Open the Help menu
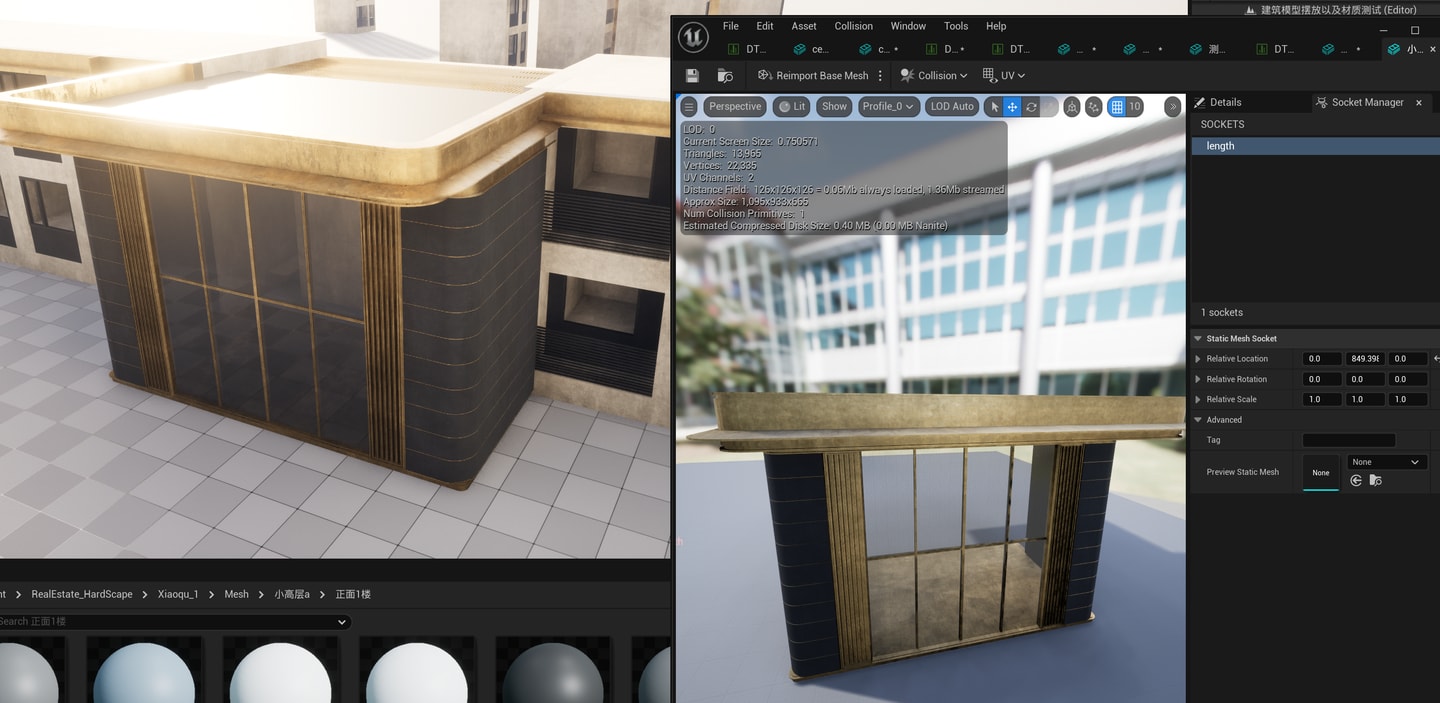This screenshot has height=703, width=1440. [996, 26]
